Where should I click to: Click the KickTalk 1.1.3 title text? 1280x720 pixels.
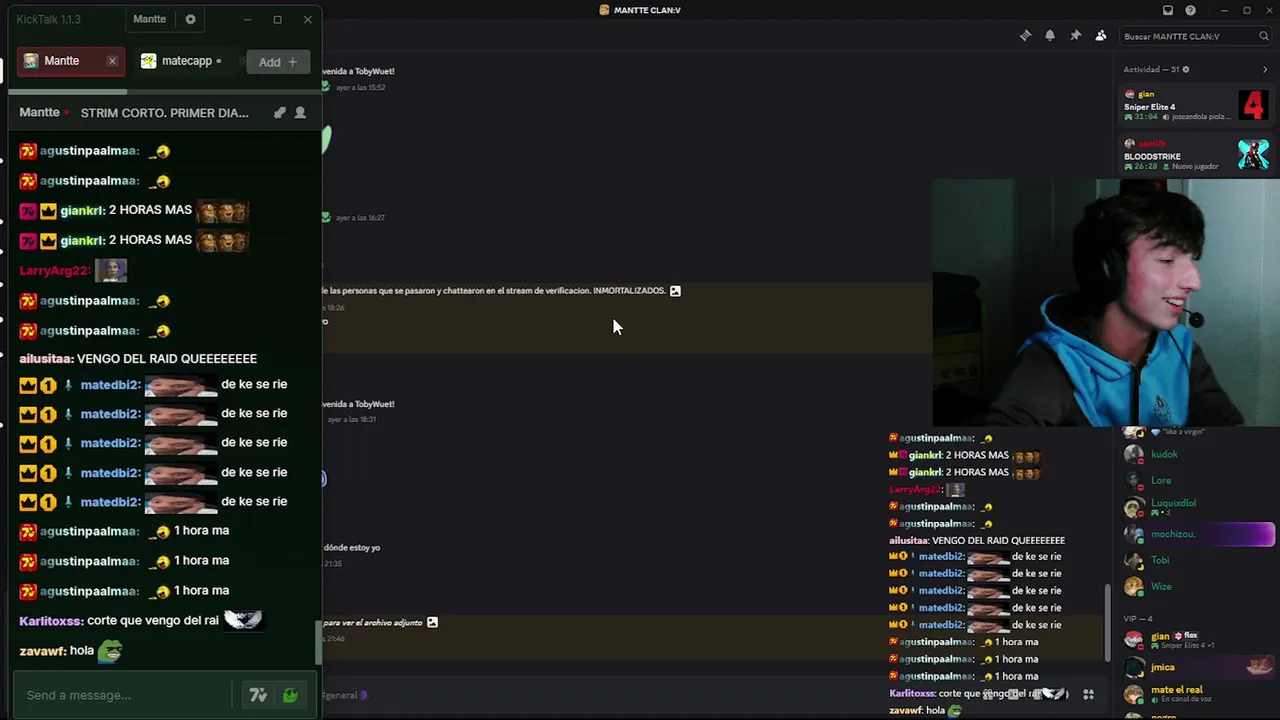coord(48,19)
